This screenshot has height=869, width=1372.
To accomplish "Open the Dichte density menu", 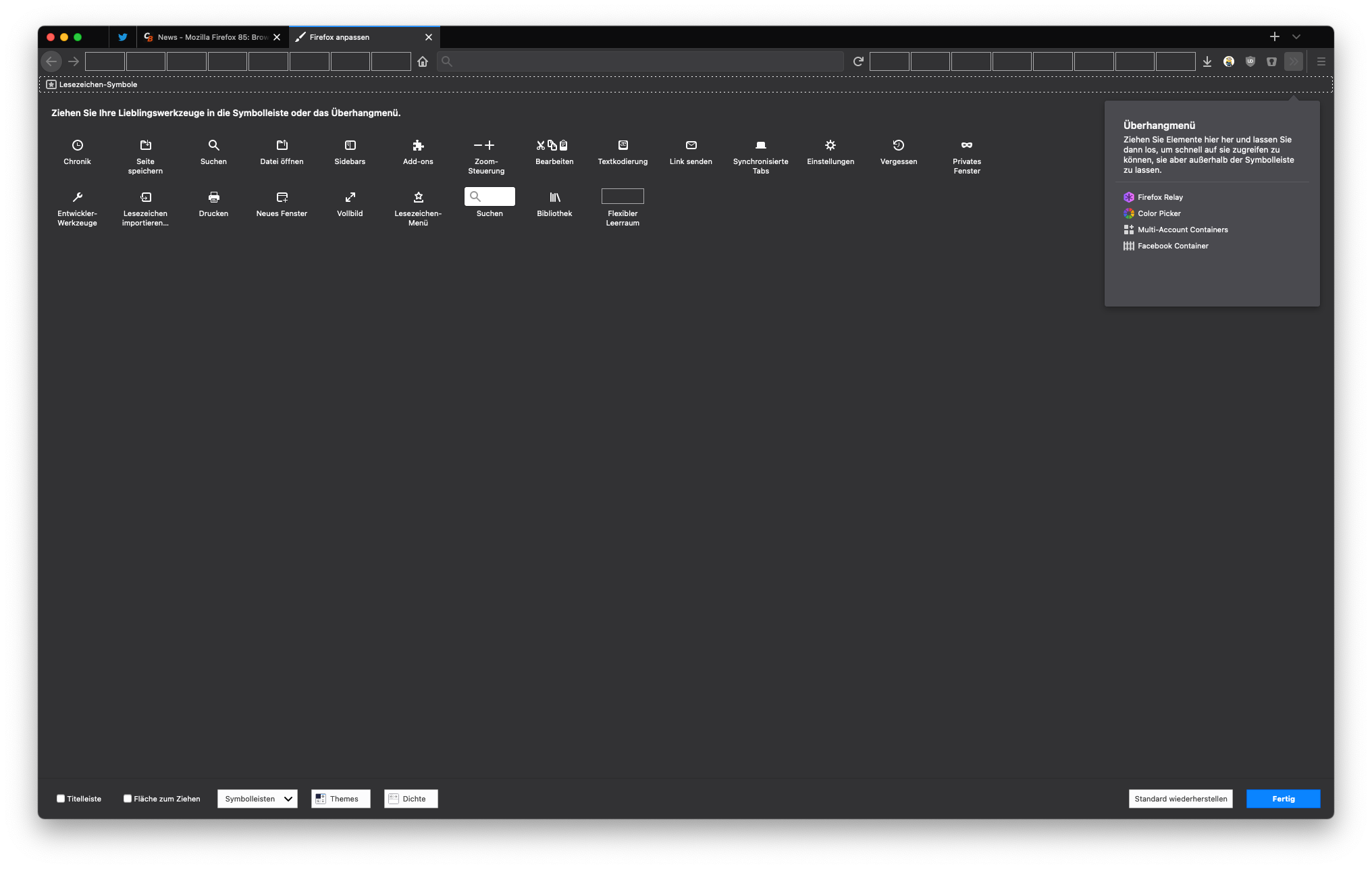I will coord(411,799).
